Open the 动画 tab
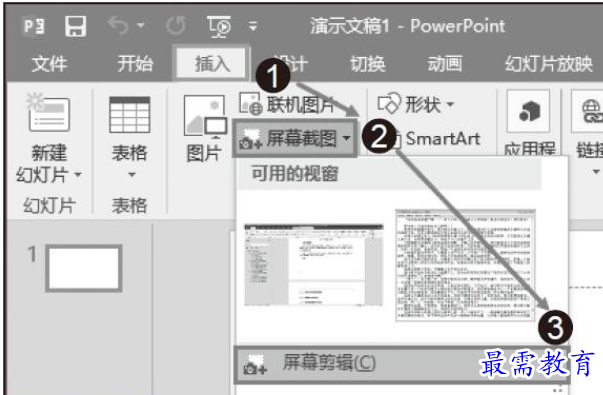The height and width of the screenshot is (395, 603). [445, 63]
